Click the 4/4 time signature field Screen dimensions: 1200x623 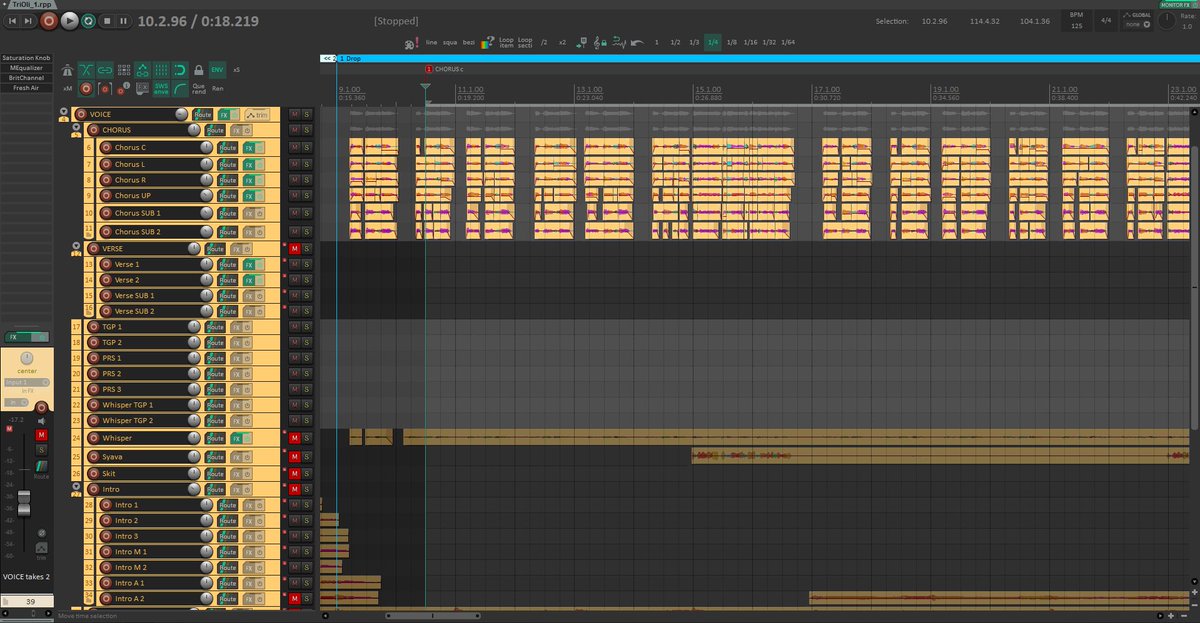1105,20
